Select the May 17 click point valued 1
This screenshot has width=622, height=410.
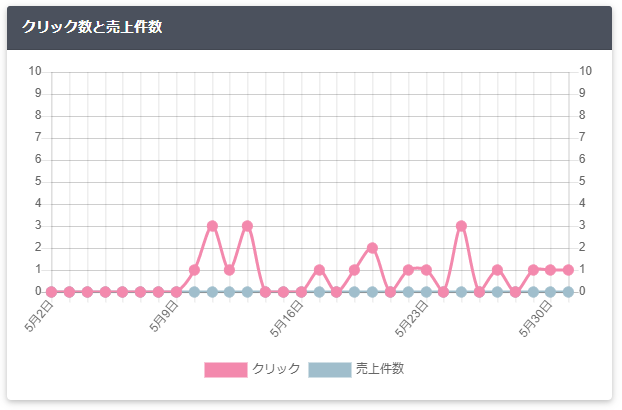click(x=319, y=270)
